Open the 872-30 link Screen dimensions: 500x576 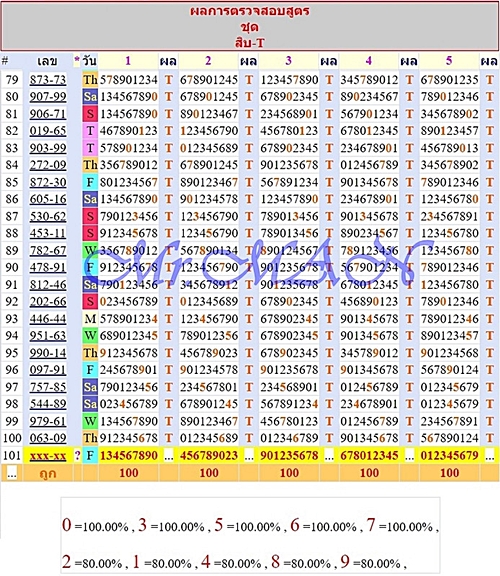coord(48,182)
